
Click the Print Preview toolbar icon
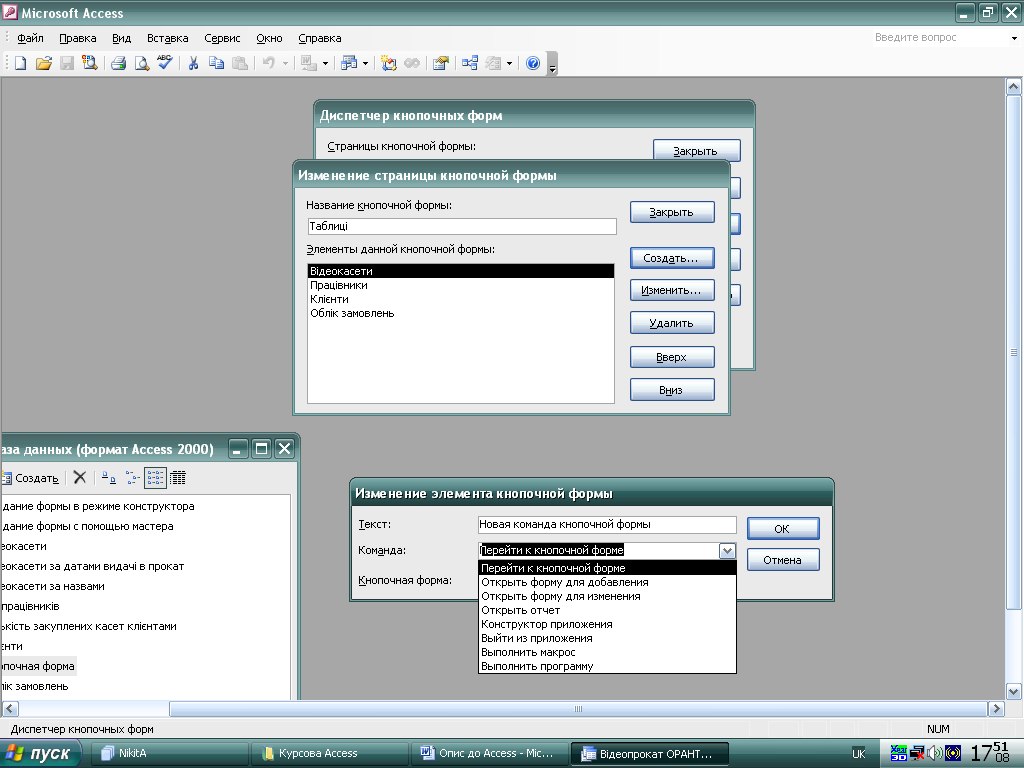(x=141, y=63)
